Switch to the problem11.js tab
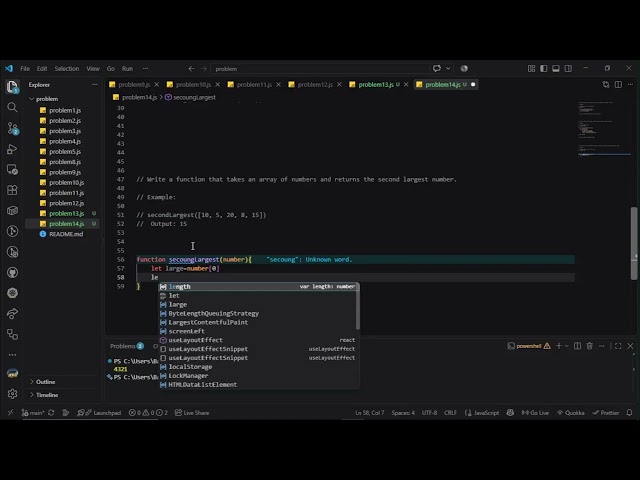This screenshot has height=480, width=640. pyautogui.click(x=254, y=84)
